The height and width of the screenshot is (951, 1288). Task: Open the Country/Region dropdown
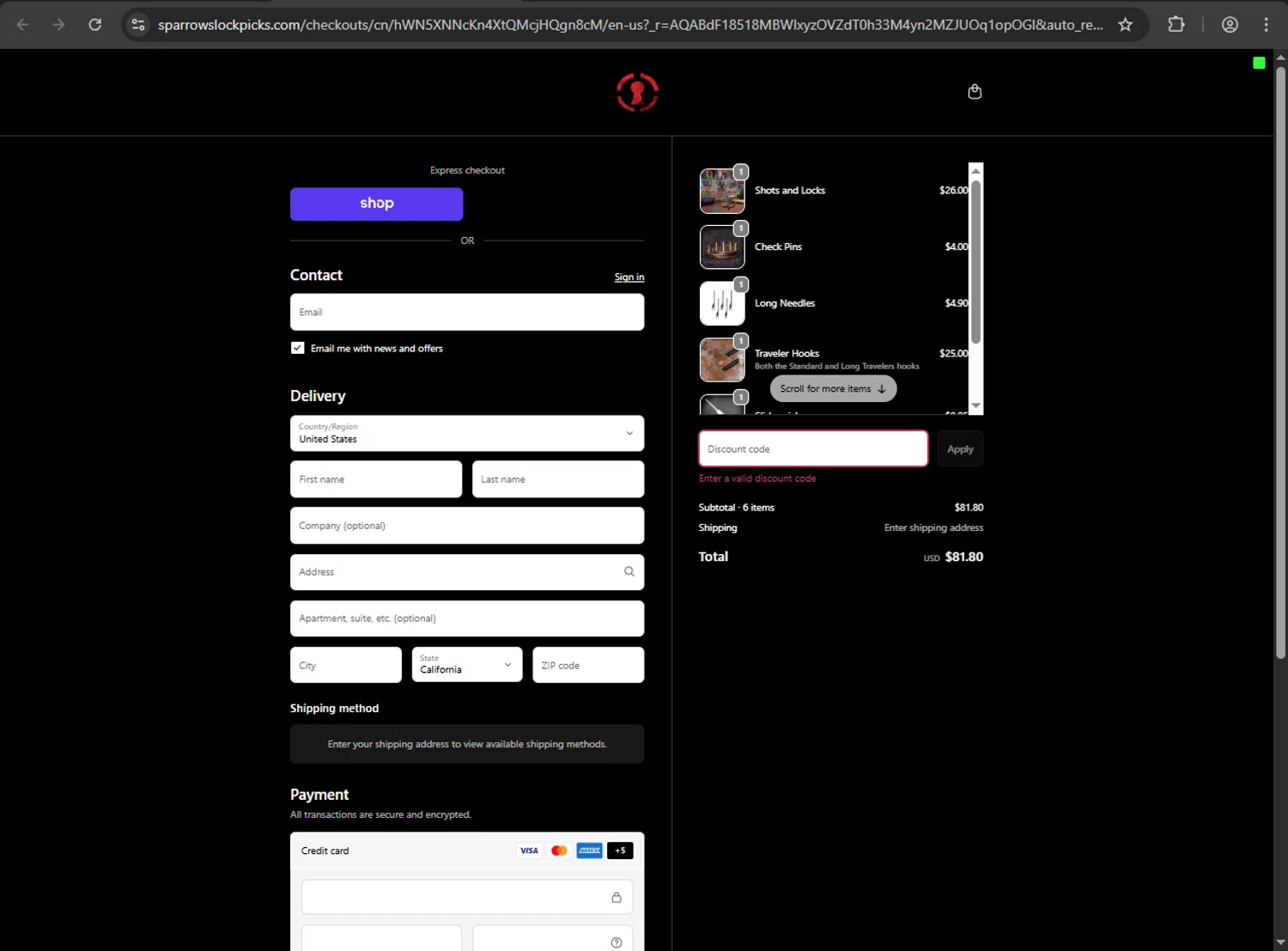(x=467, y=433)
